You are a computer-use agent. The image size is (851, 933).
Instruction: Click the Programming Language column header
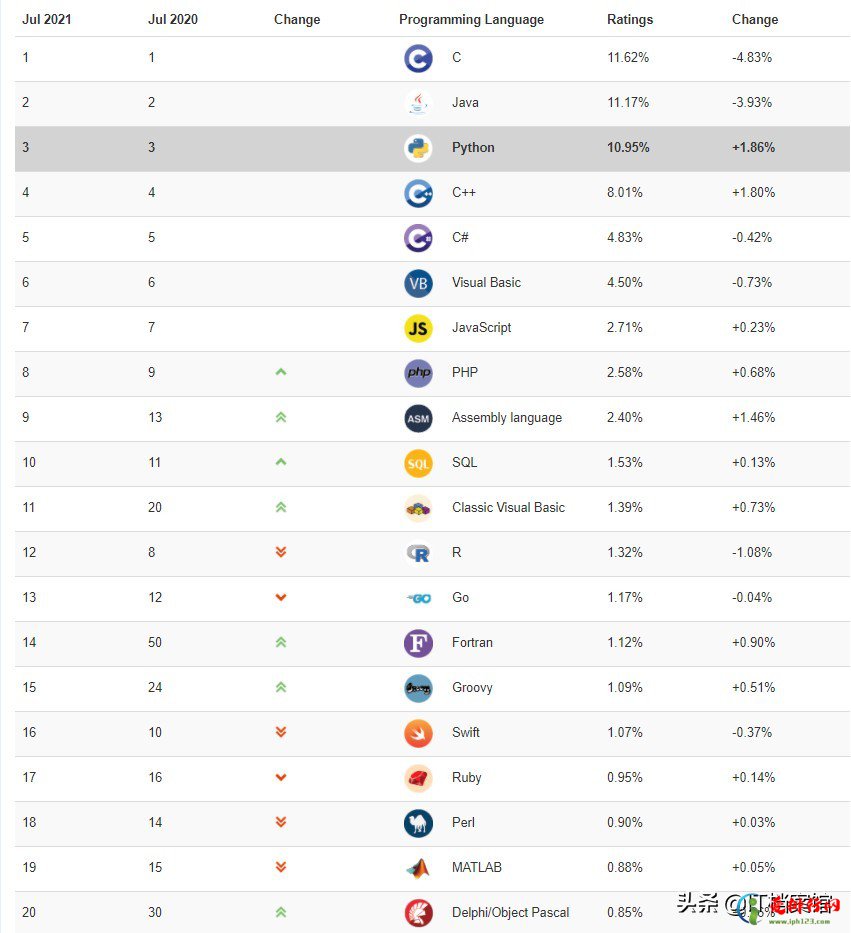471,20
